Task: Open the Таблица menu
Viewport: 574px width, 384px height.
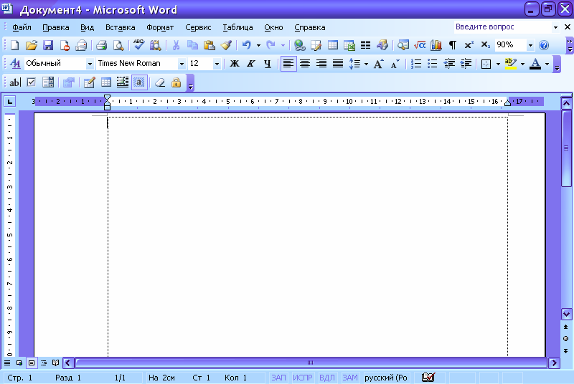Action: click(238, 27)
